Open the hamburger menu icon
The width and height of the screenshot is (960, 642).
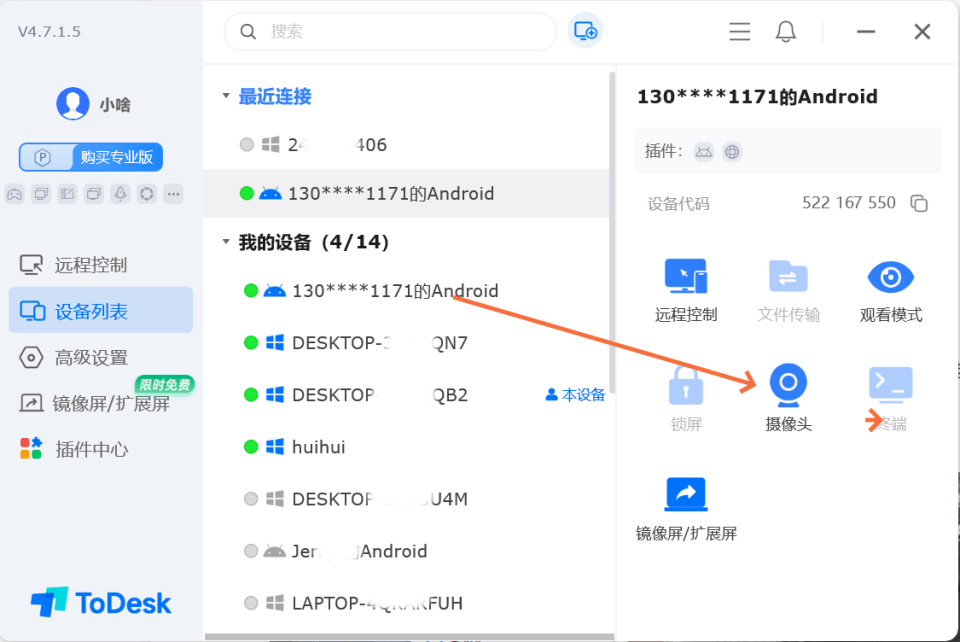pyautogui.click(x=740, y=31)
